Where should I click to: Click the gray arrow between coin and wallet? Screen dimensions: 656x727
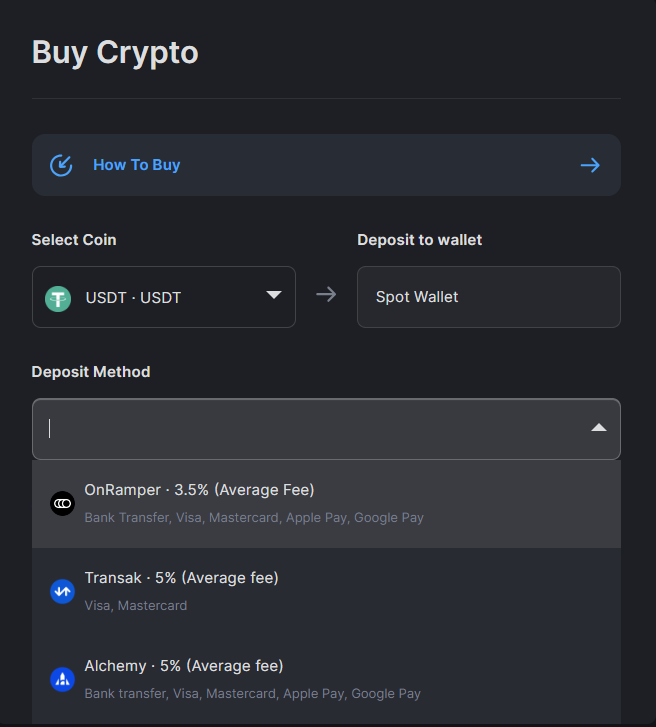tap(326, 294)
